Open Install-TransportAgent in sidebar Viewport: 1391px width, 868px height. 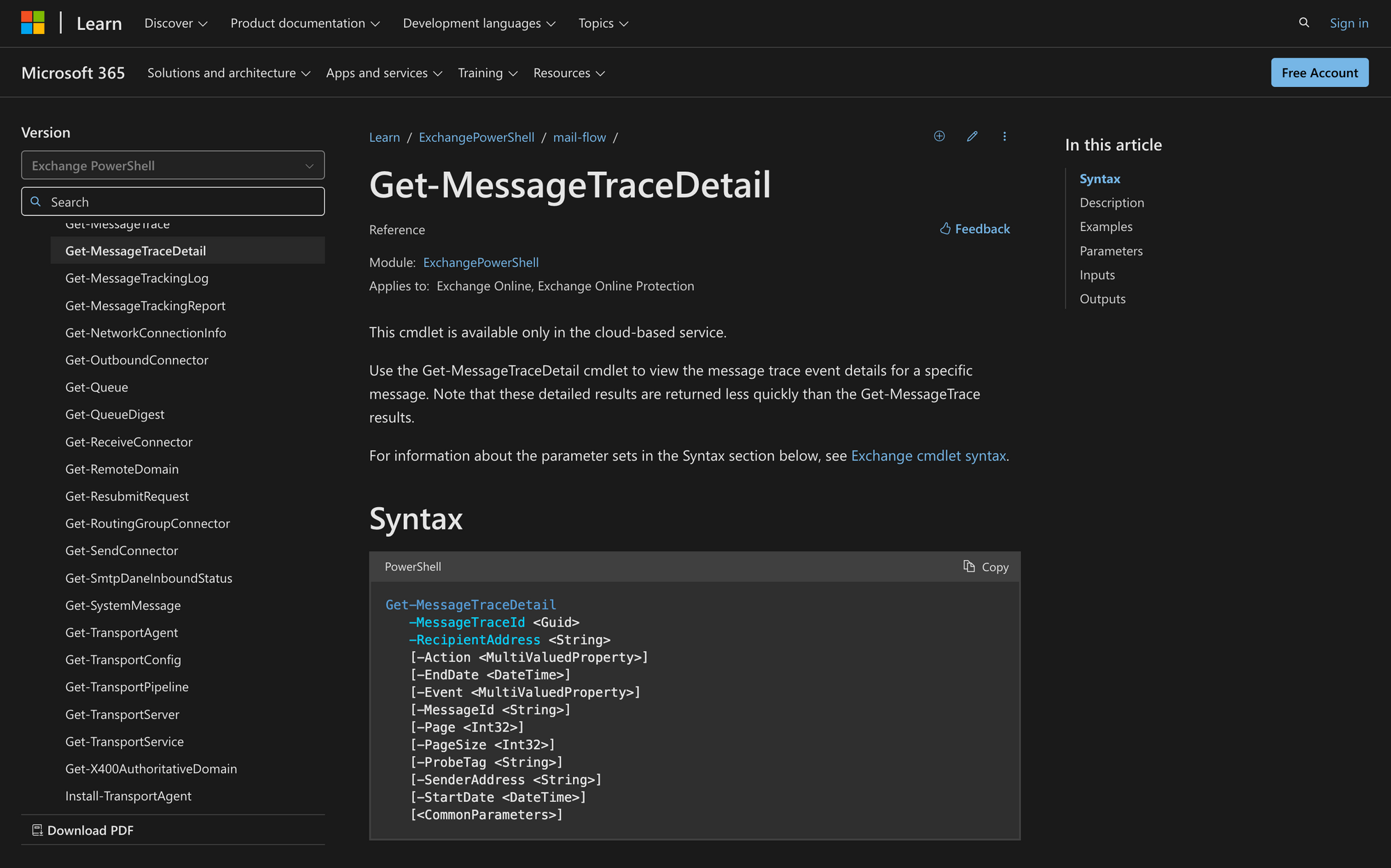click(128, 796)
